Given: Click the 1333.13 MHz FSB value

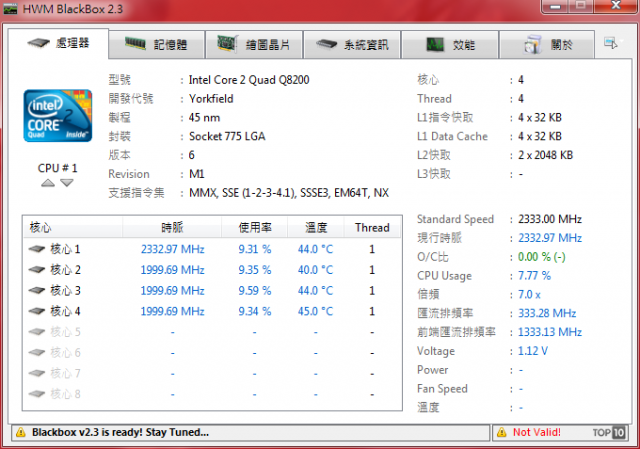Looking at the screenshot, I should click(550, 332).
